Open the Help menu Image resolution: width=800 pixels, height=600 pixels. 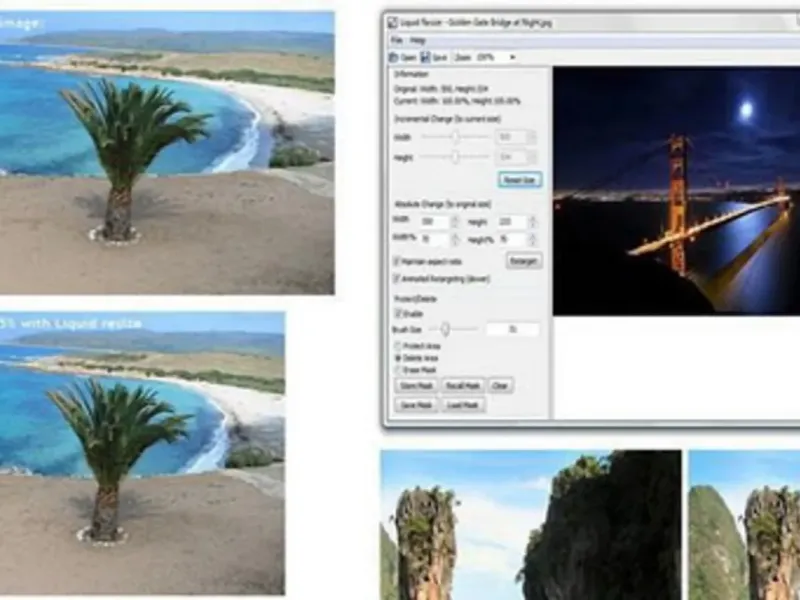click(x=417, y=40)
